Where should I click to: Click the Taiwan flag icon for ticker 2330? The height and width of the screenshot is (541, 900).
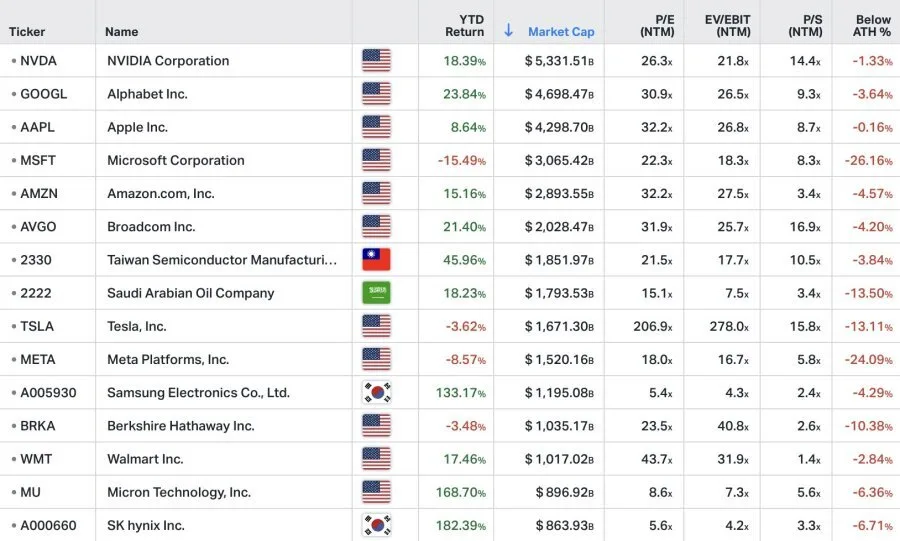tap(377, 260)
